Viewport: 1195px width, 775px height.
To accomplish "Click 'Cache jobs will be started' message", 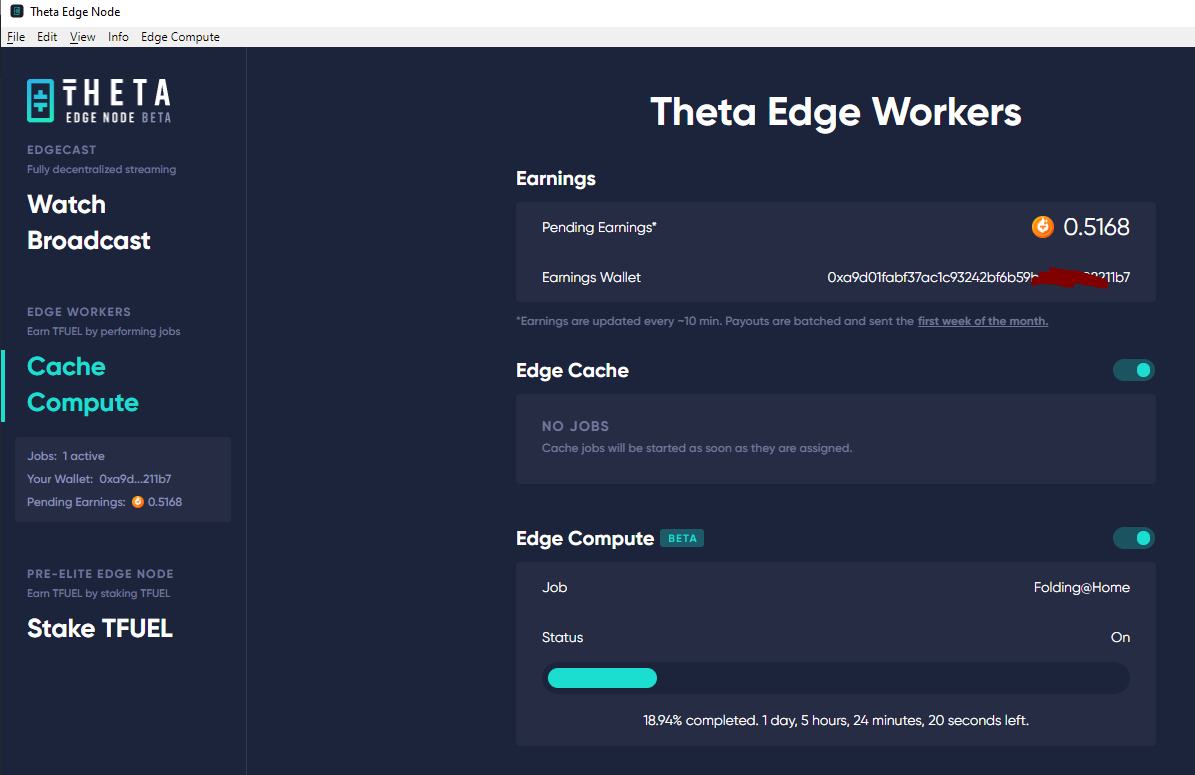I will [x=697, y=448].
